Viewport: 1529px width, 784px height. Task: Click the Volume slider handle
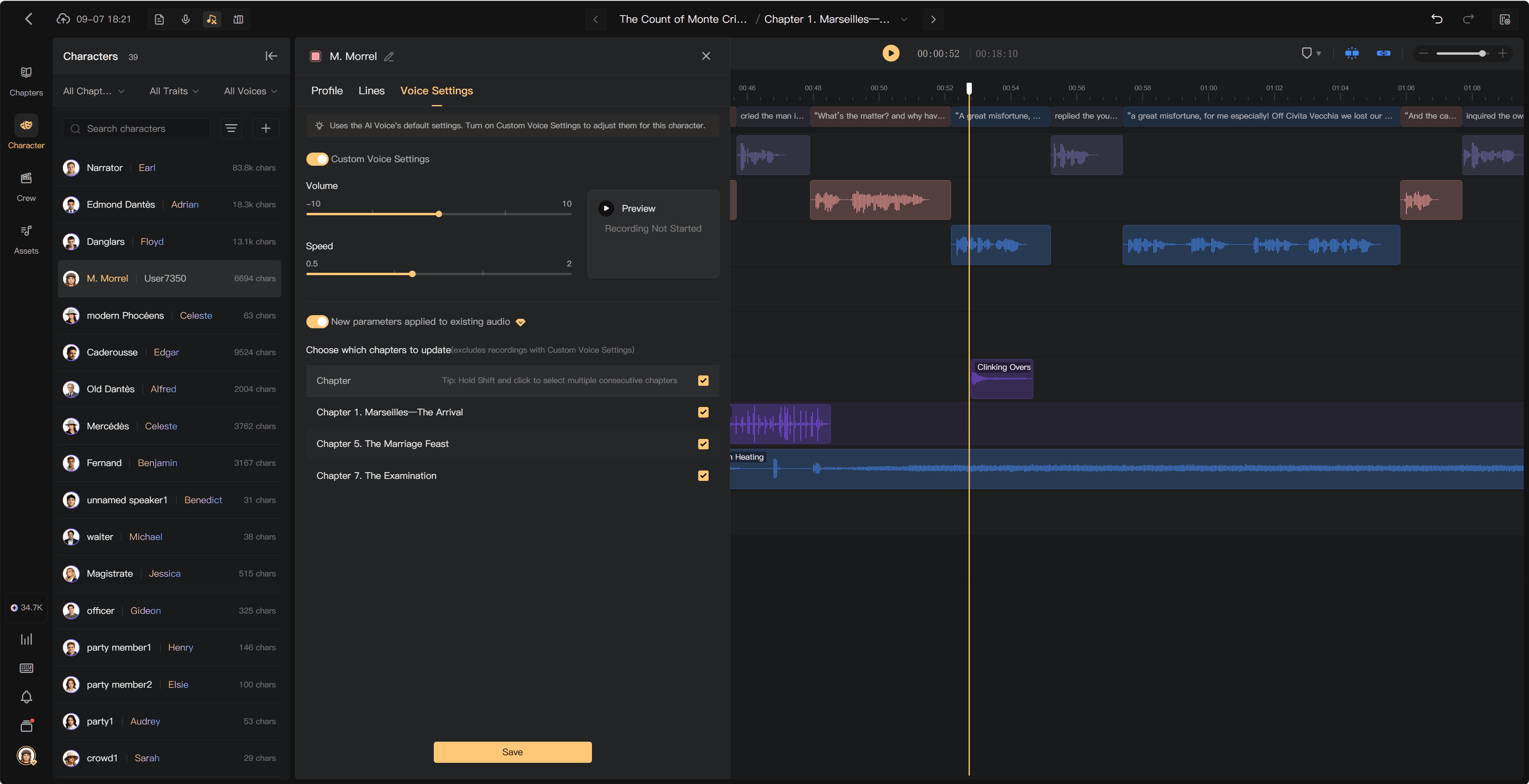[x=439, y=214]
